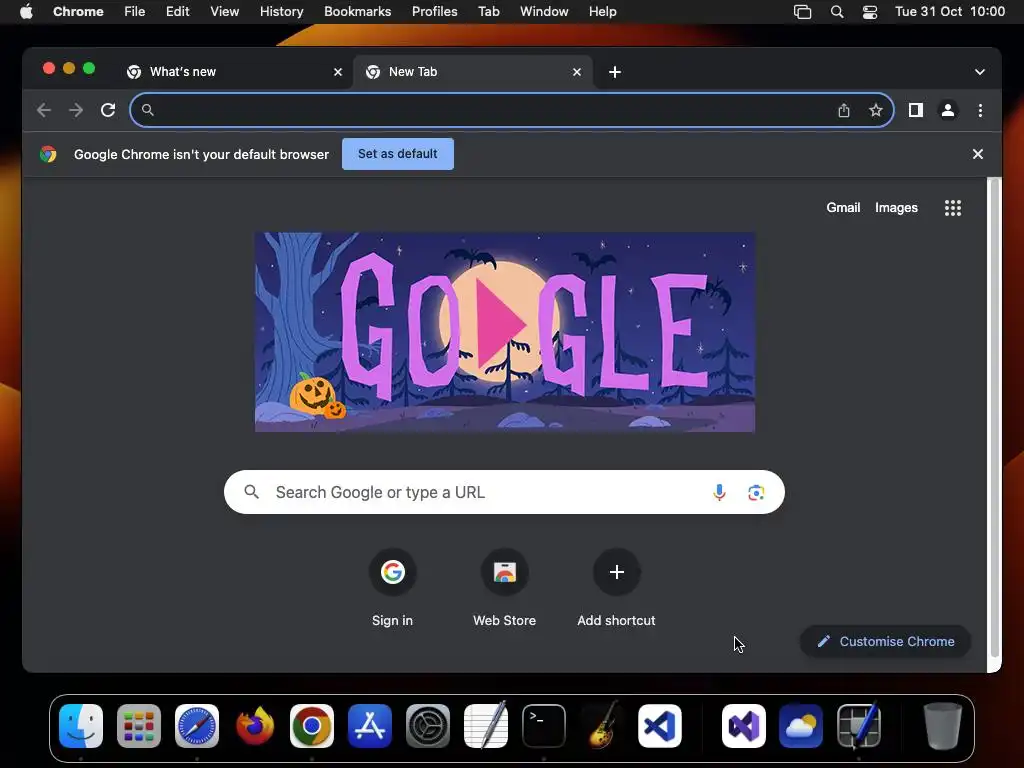This screenshot has height=768, width=1024.
Task: Select the New Tab tab
Action: tap(473, 72)
